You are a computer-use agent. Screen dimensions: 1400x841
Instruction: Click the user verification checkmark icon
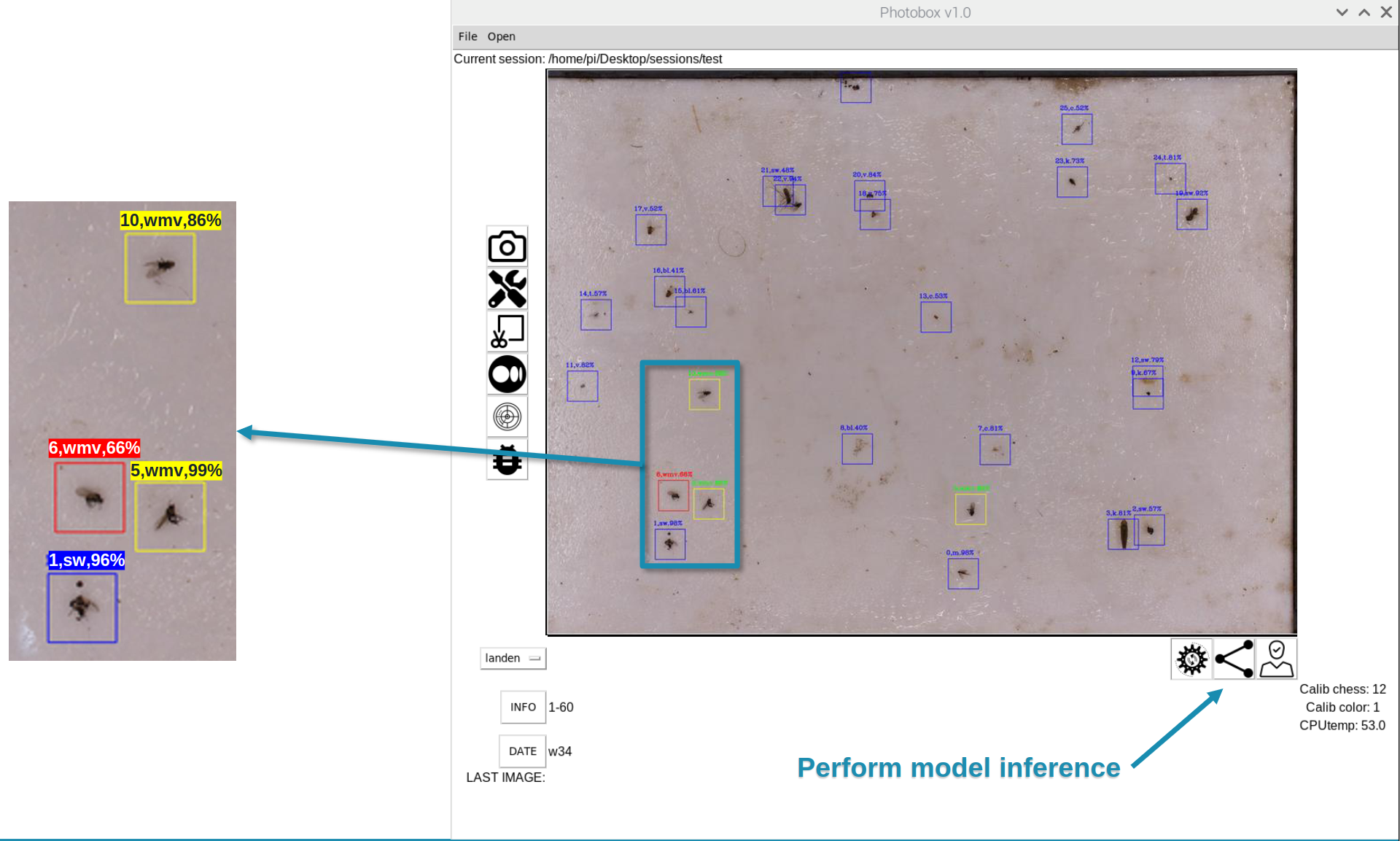point(1276,659)
